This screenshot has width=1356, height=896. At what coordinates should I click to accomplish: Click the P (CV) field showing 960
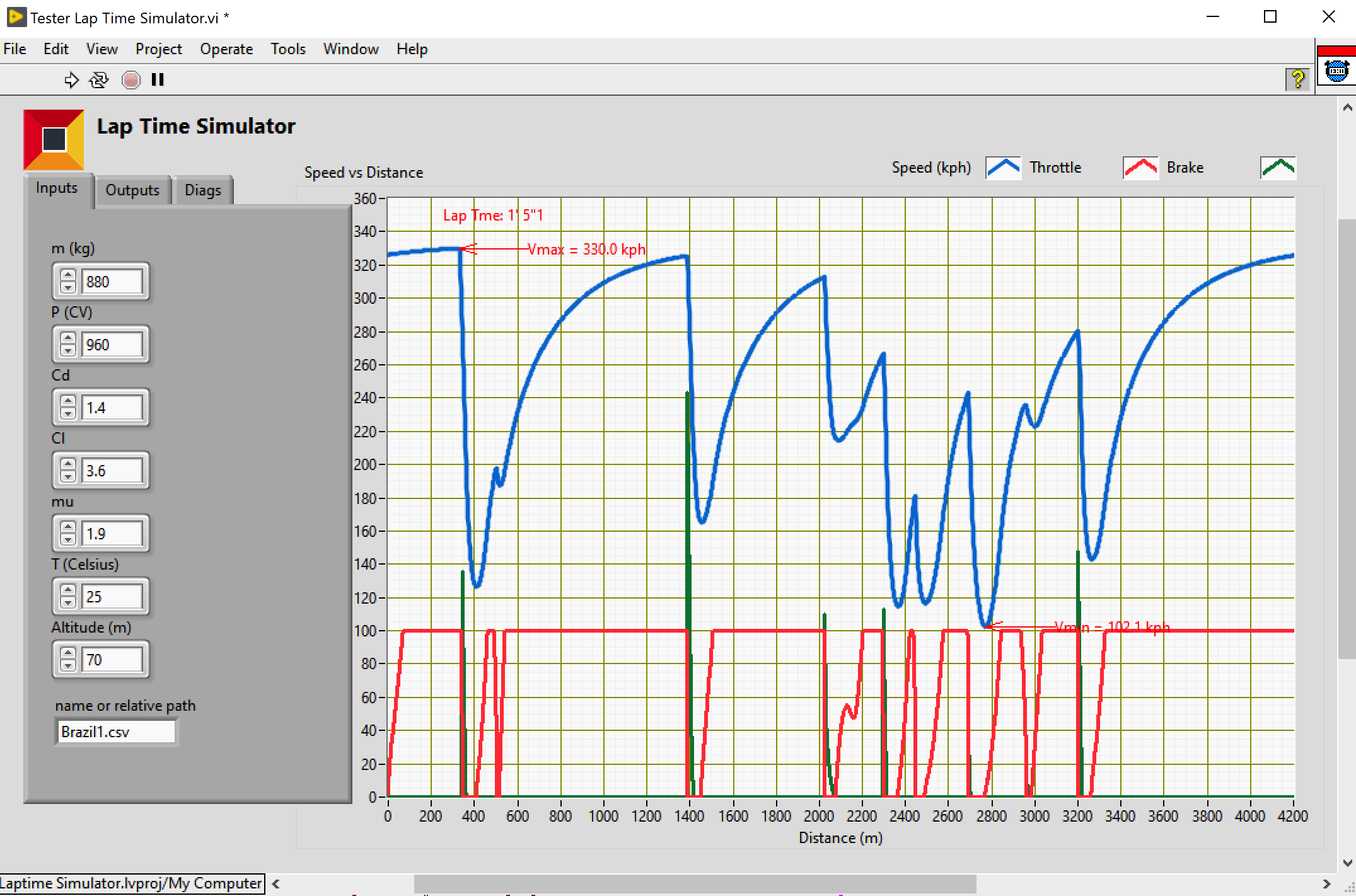coord(112,345)
